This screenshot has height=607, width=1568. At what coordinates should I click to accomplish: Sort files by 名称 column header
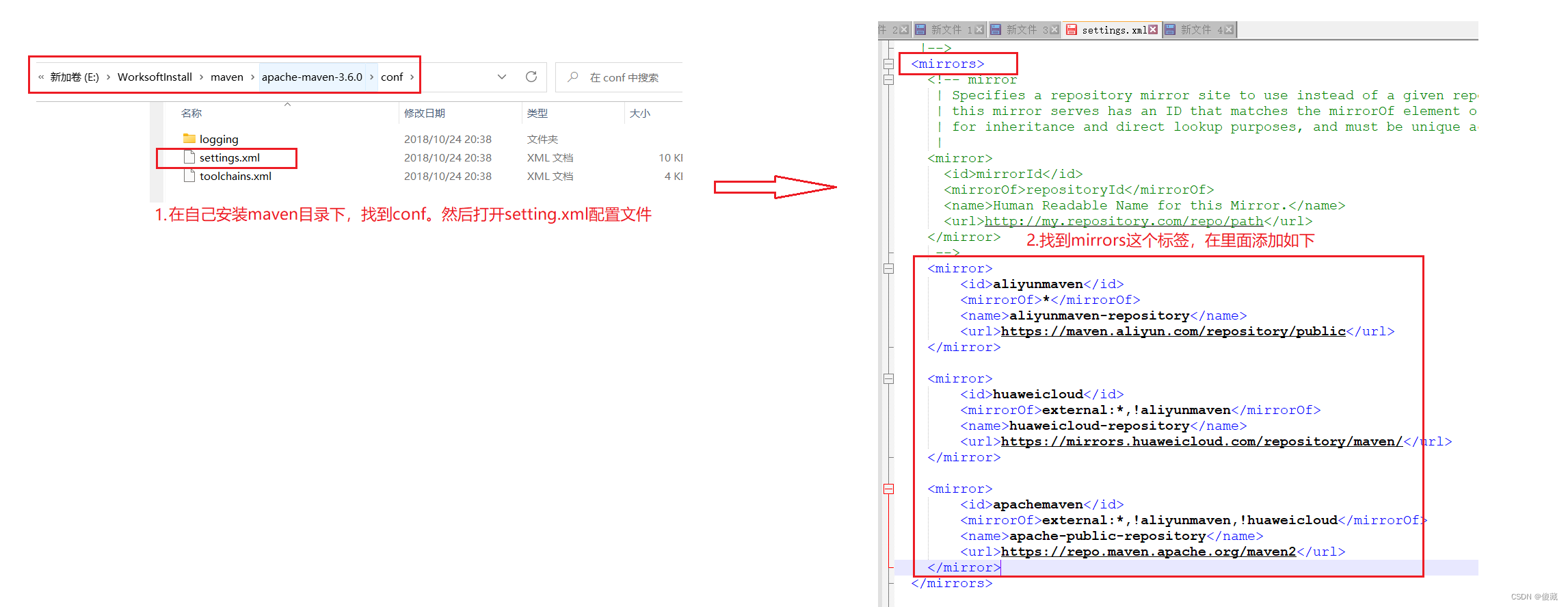pos(191,113)
